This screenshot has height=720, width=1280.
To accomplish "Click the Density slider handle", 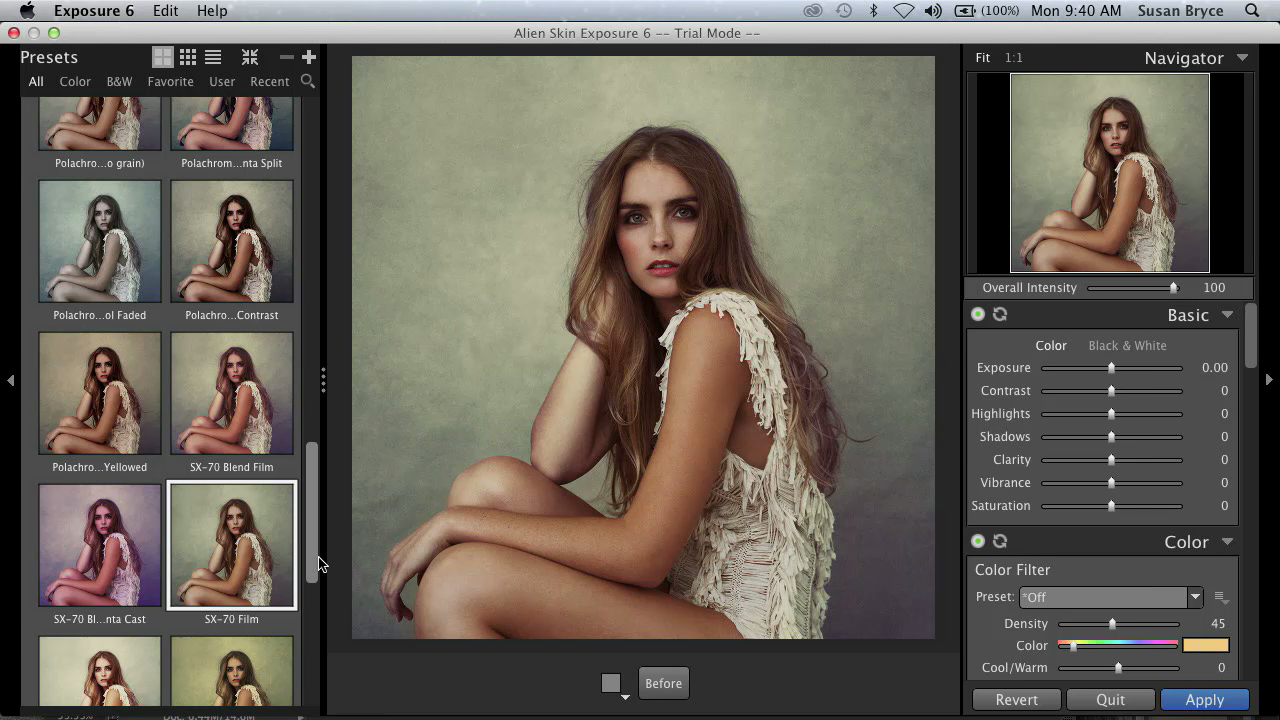I will (x=1112, y=624).
